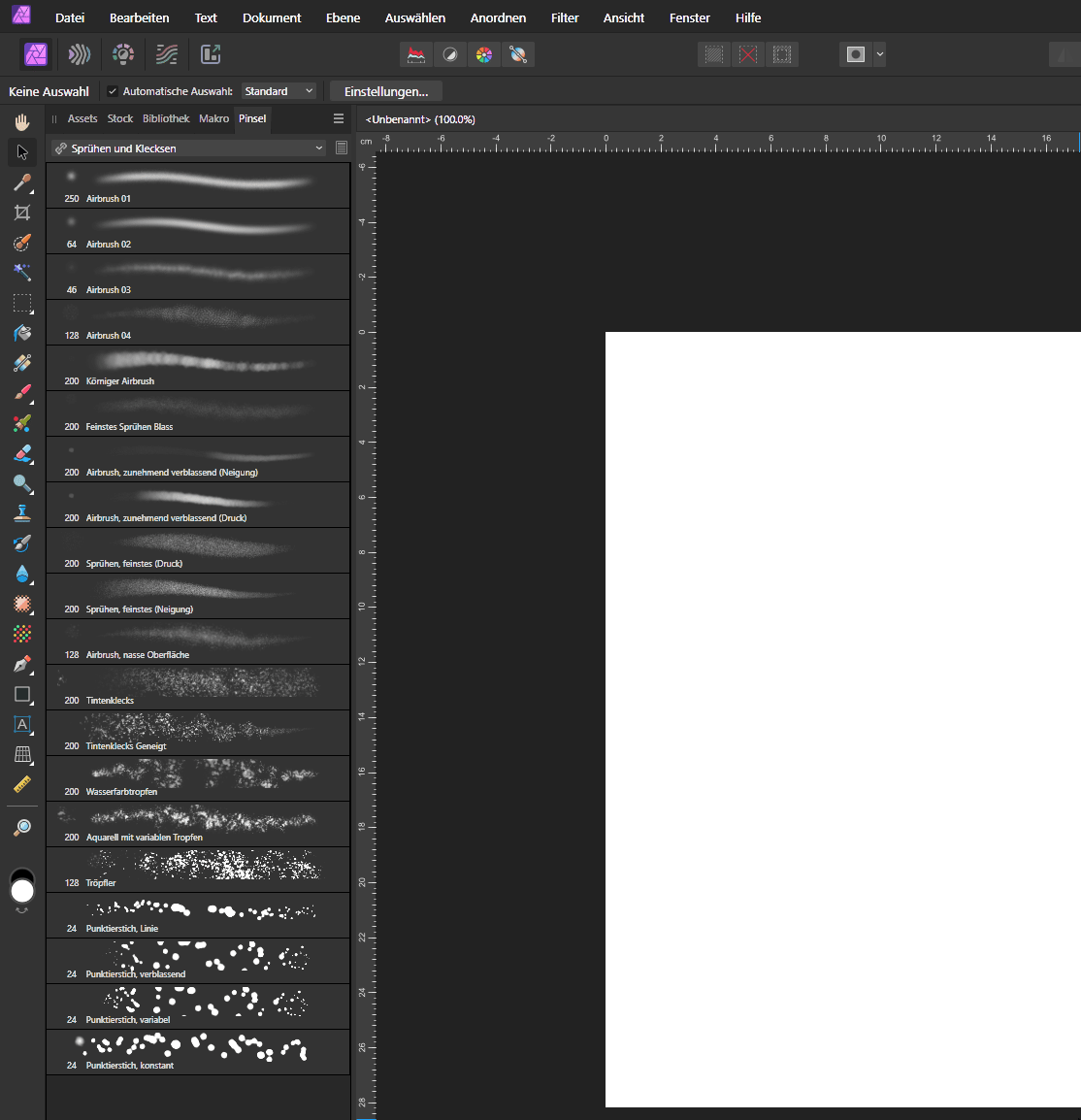Open the Pinsel panel preferences menu
The image size is (1081, 1120).
(x=338, y=118)
